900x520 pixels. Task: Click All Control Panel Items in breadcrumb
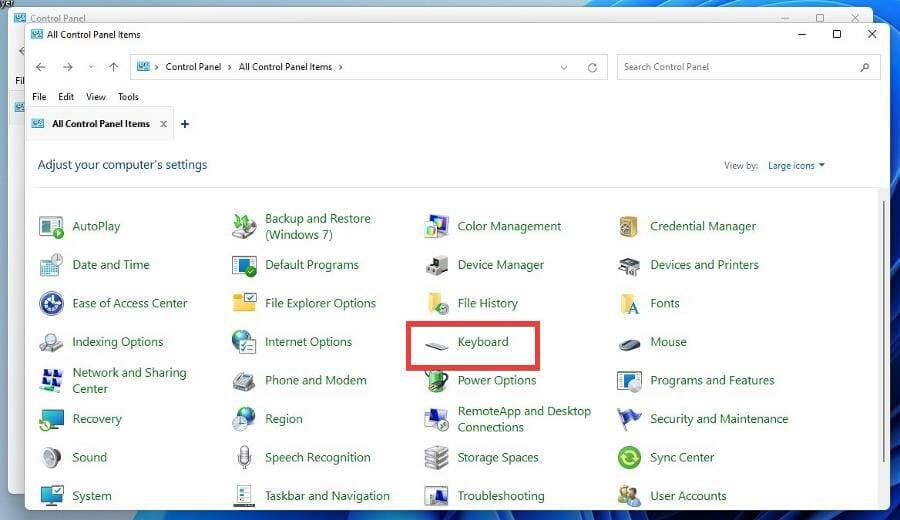(285, 67)
